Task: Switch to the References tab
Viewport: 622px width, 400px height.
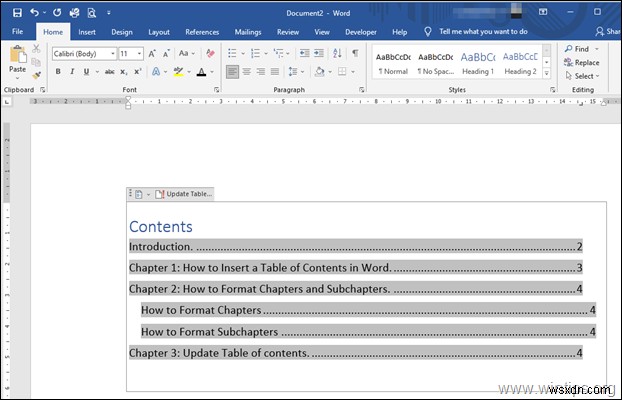Action: click(202, 32)
